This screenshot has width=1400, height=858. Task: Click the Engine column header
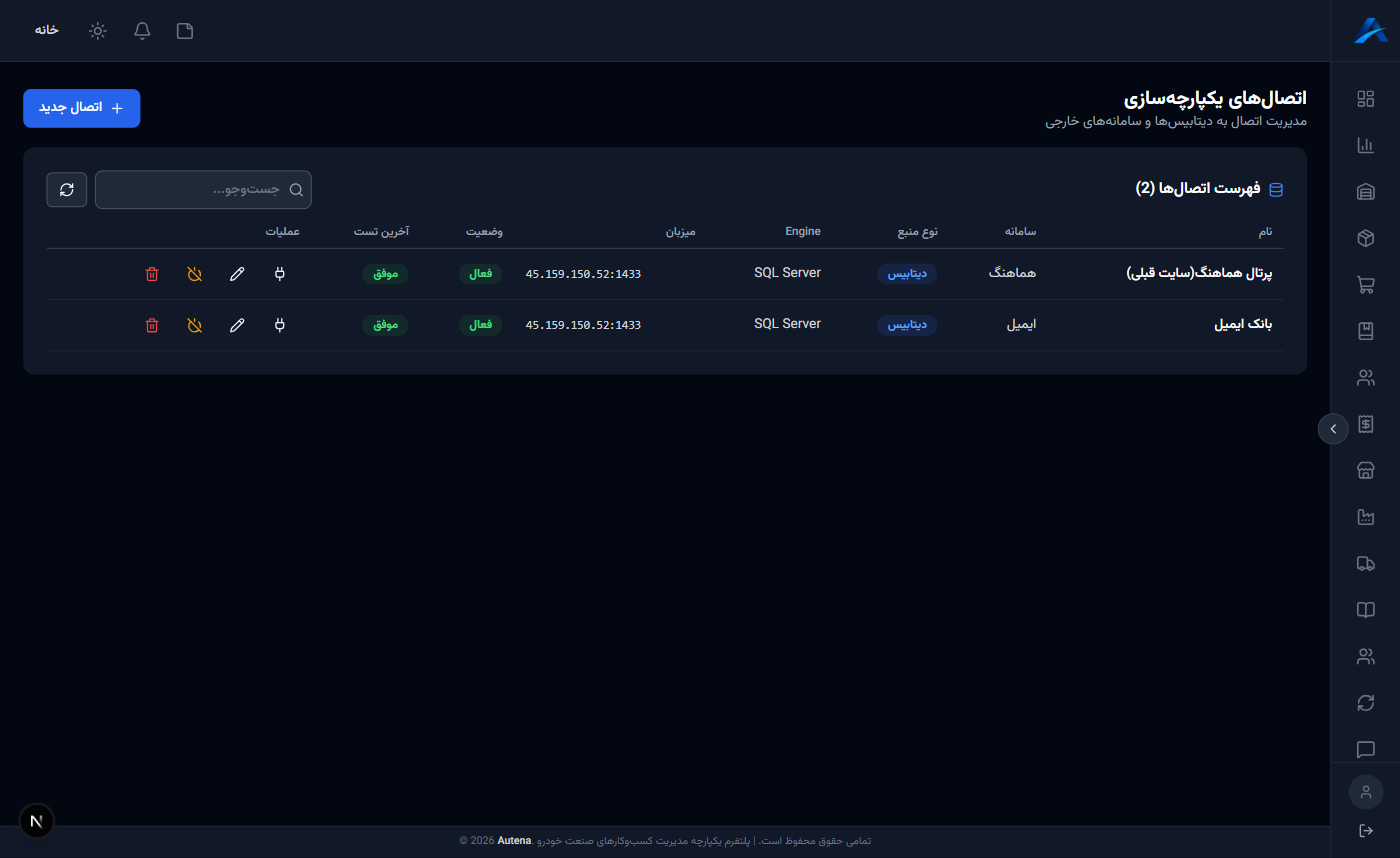tap(803, 231)
